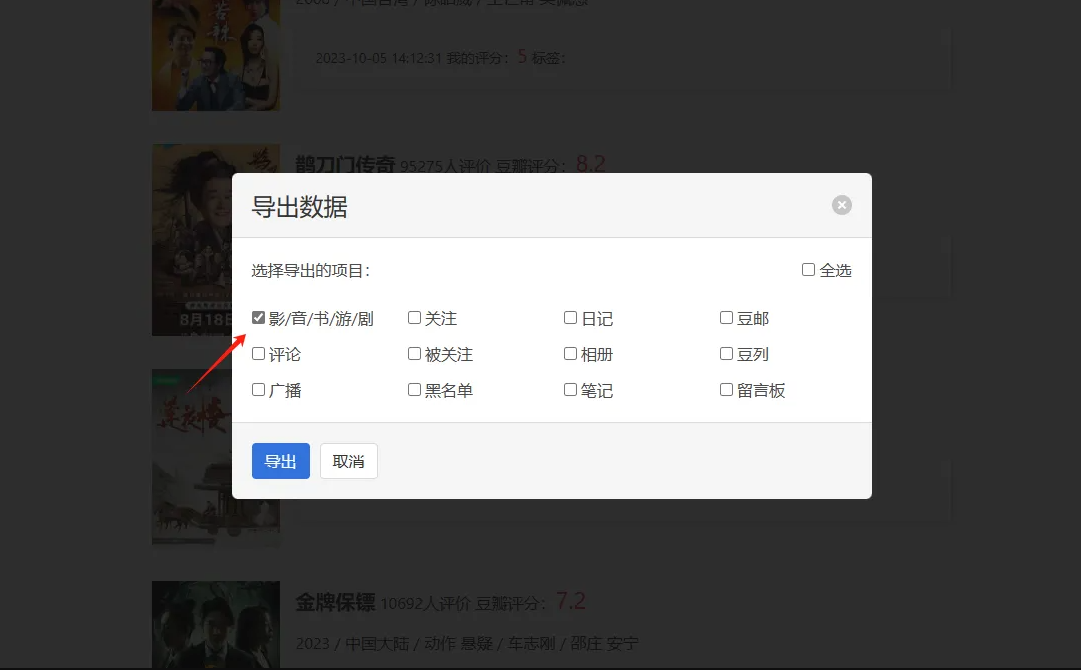This screenshot has width=1081, height=670.
Task: Select the 豆邮 checkbox
Action: 727,318
